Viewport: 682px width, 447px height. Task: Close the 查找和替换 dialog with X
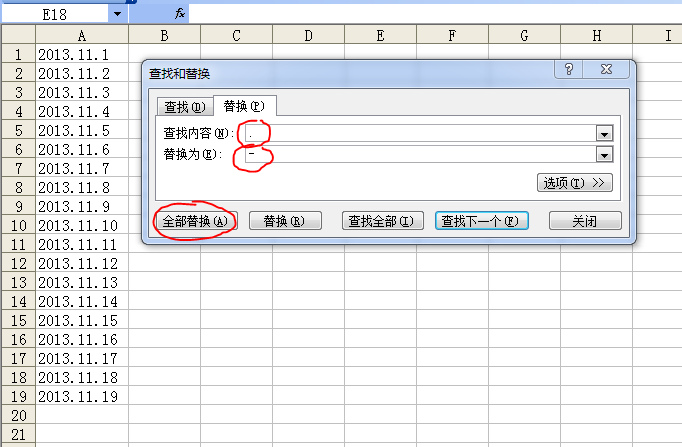click(606, 69)
